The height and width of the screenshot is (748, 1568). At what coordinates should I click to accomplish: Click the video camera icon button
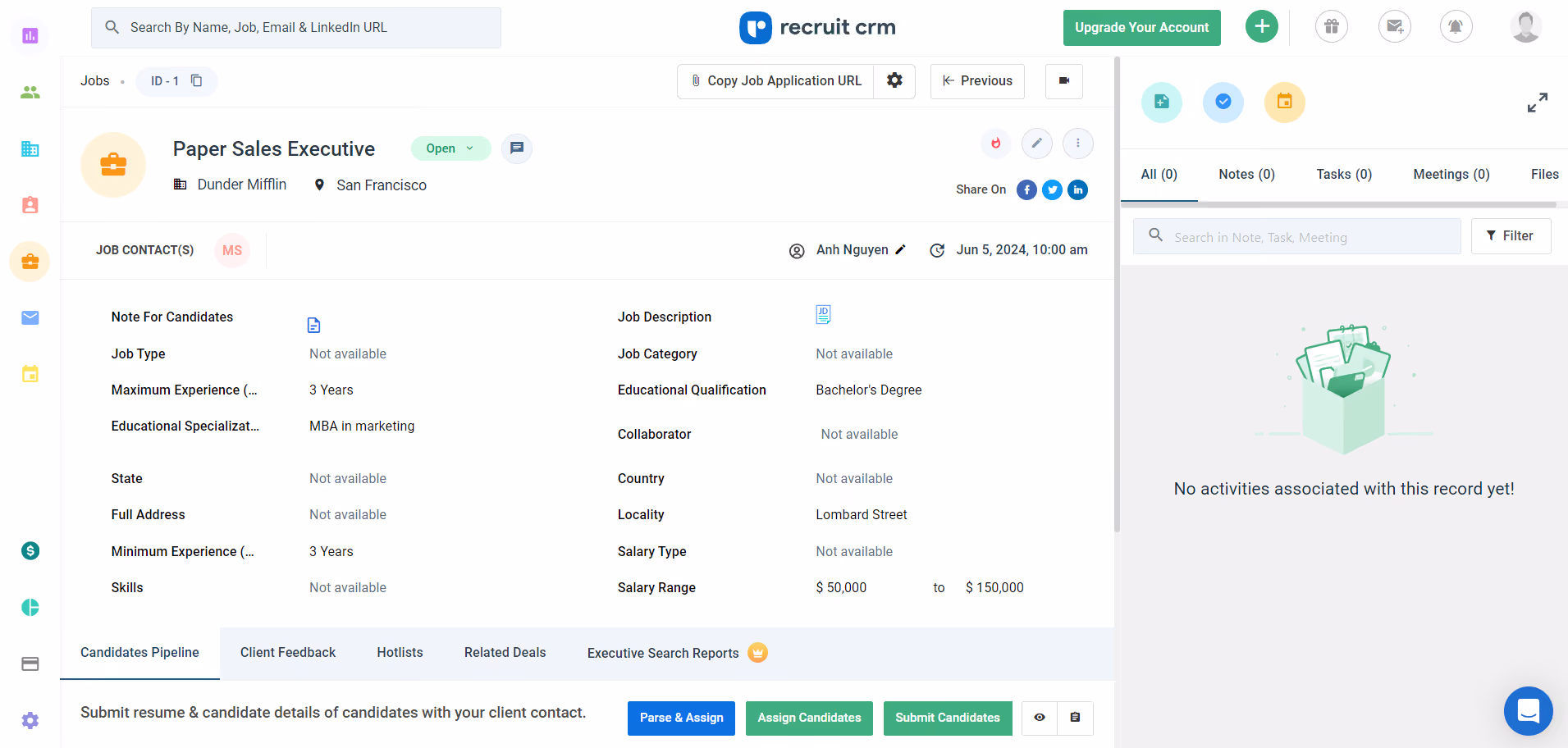coord(1064,81)
